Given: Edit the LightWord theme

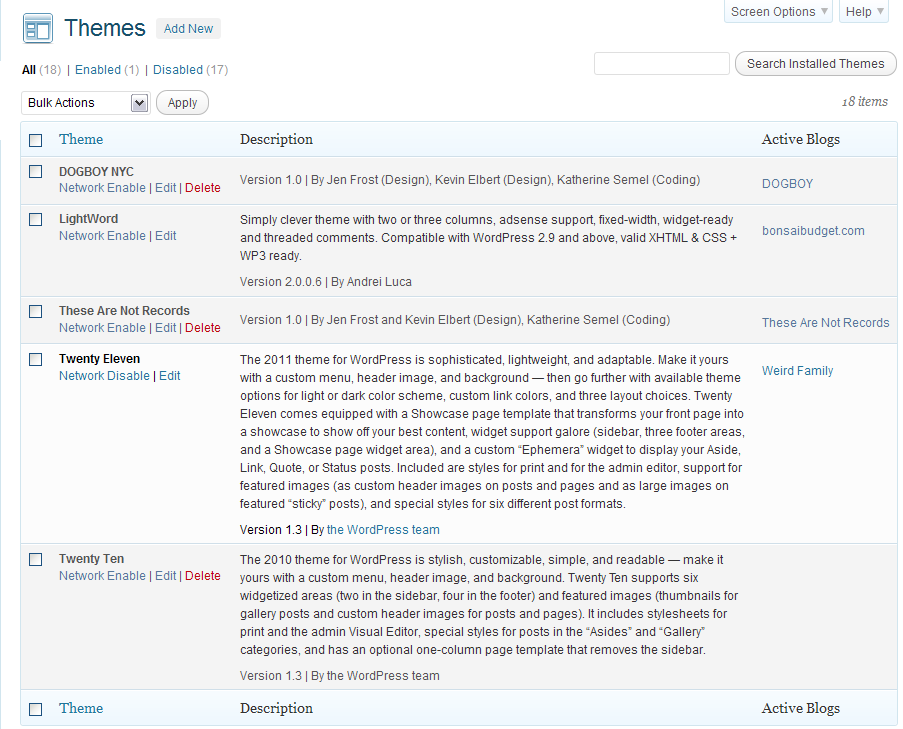Looking at the screenshot, I should [x=165, y=236].
